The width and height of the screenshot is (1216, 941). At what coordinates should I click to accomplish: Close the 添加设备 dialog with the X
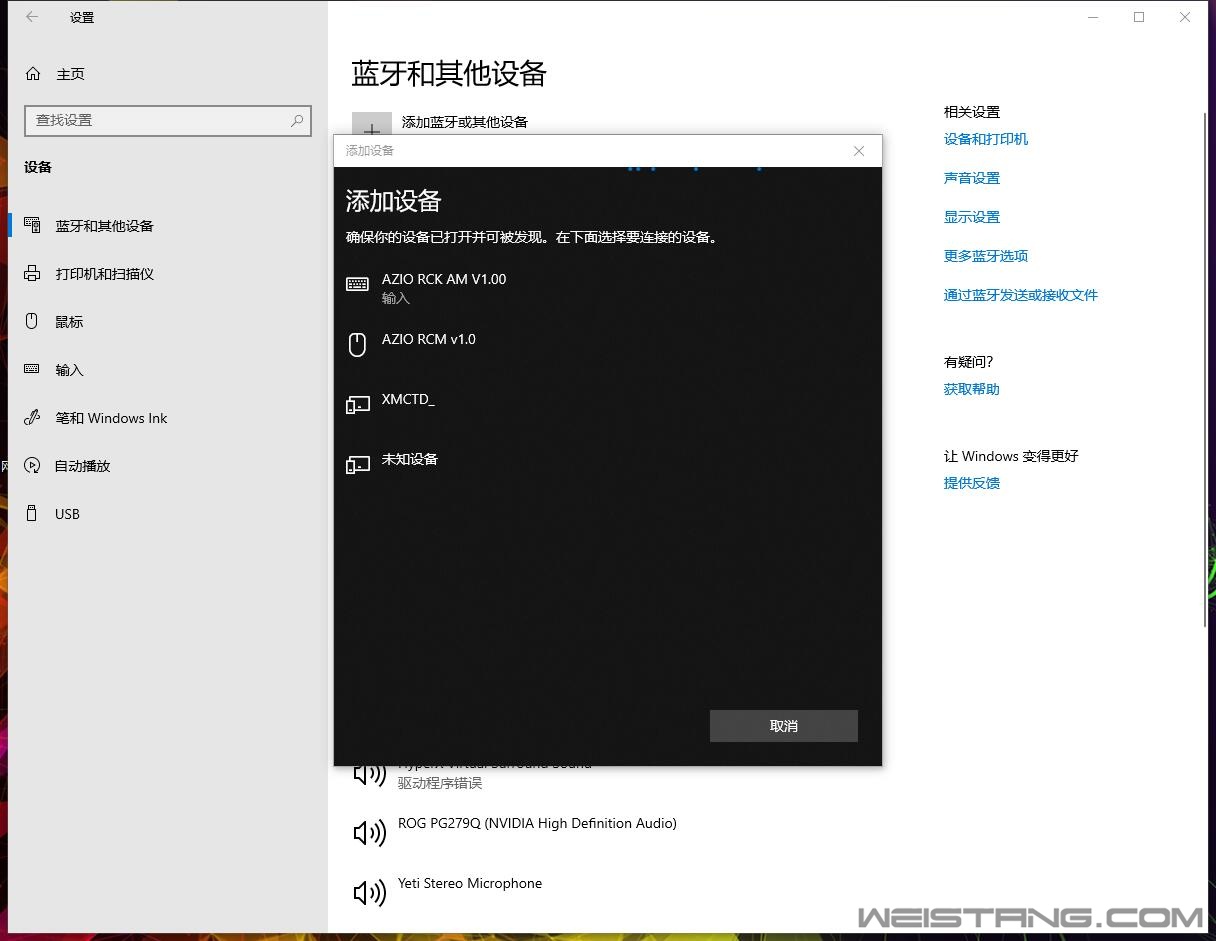tap(859, 151)
